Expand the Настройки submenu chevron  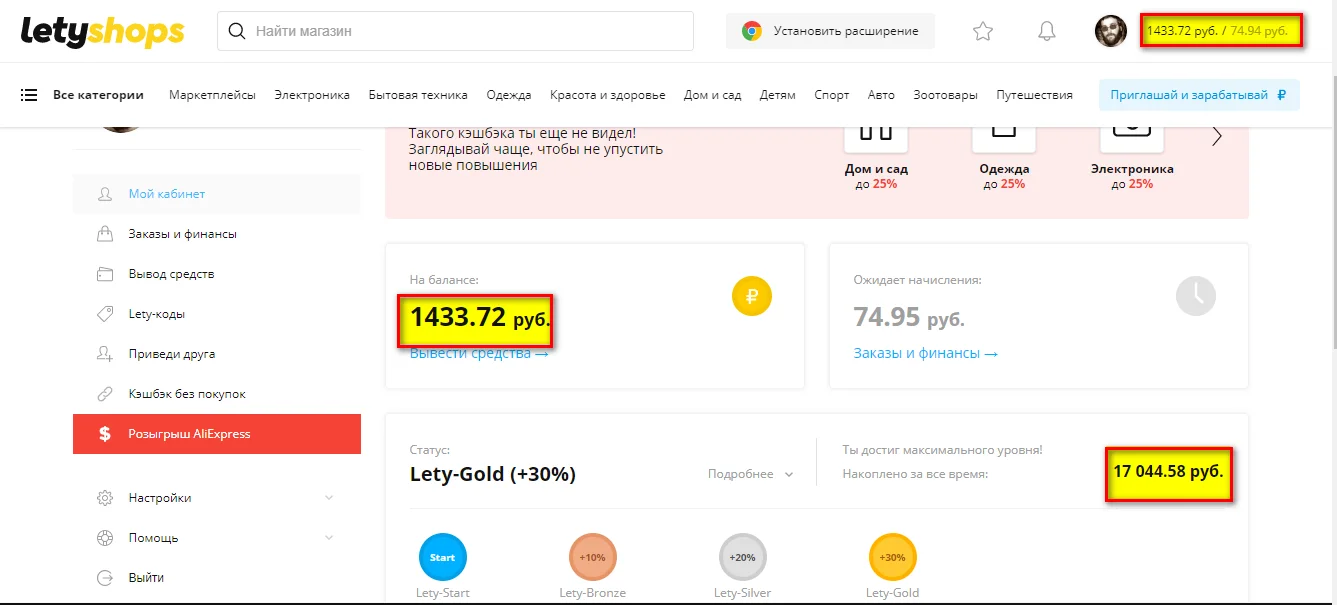click(x=329, y=498)
